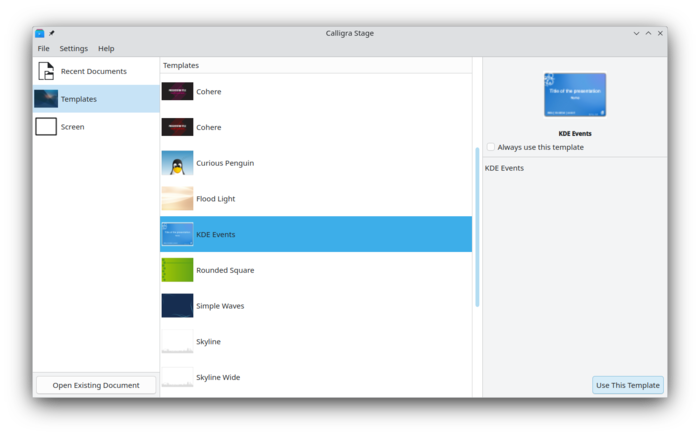
Task: Select the Flood Light template name
Action: point(216,199)
